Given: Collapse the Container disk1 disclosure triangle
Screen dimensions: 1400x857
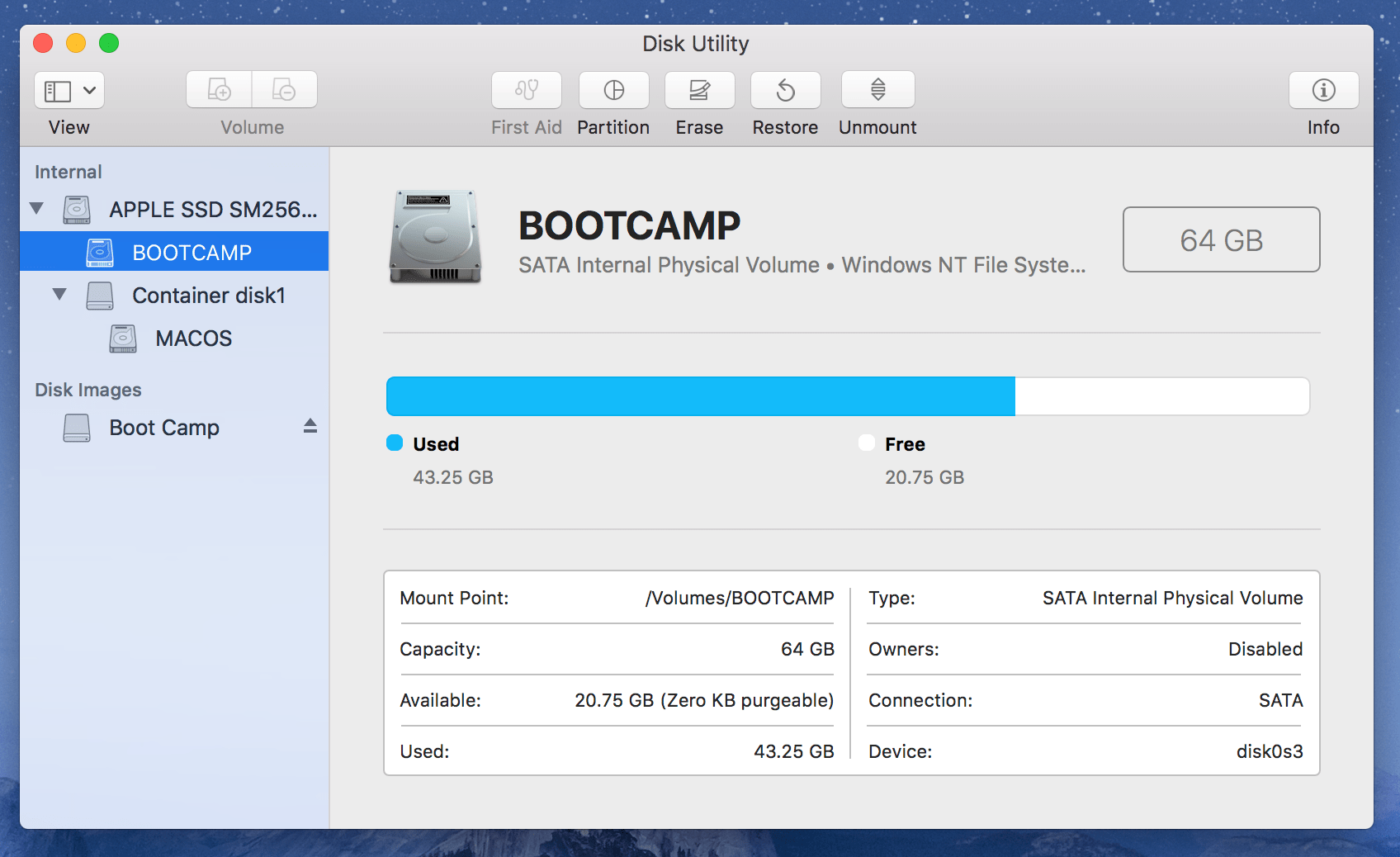Looking at the screenshot, I should 59,294.
